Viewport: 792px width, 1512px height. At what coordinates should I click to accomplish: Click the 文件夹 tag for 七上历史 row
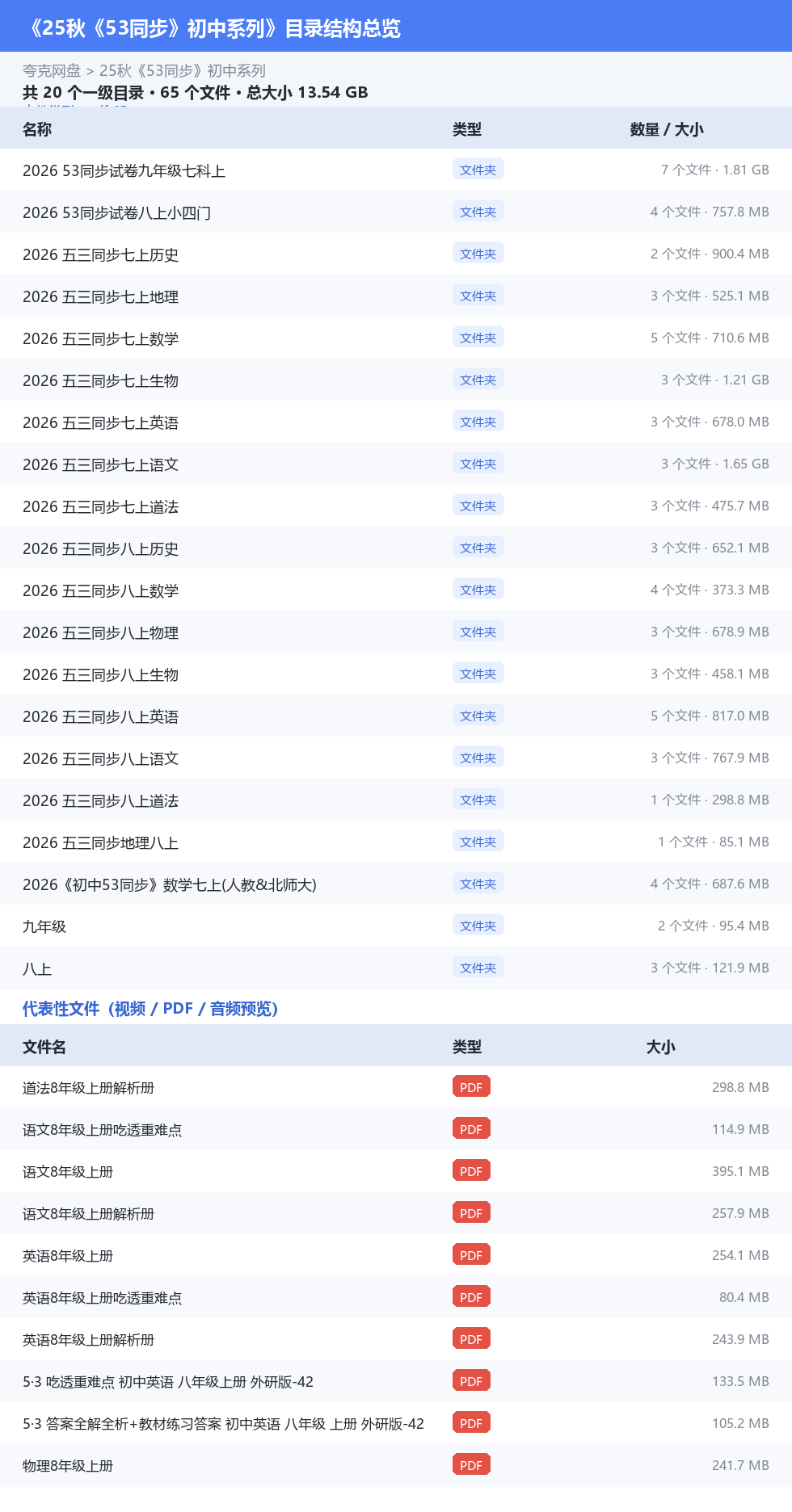478,254
